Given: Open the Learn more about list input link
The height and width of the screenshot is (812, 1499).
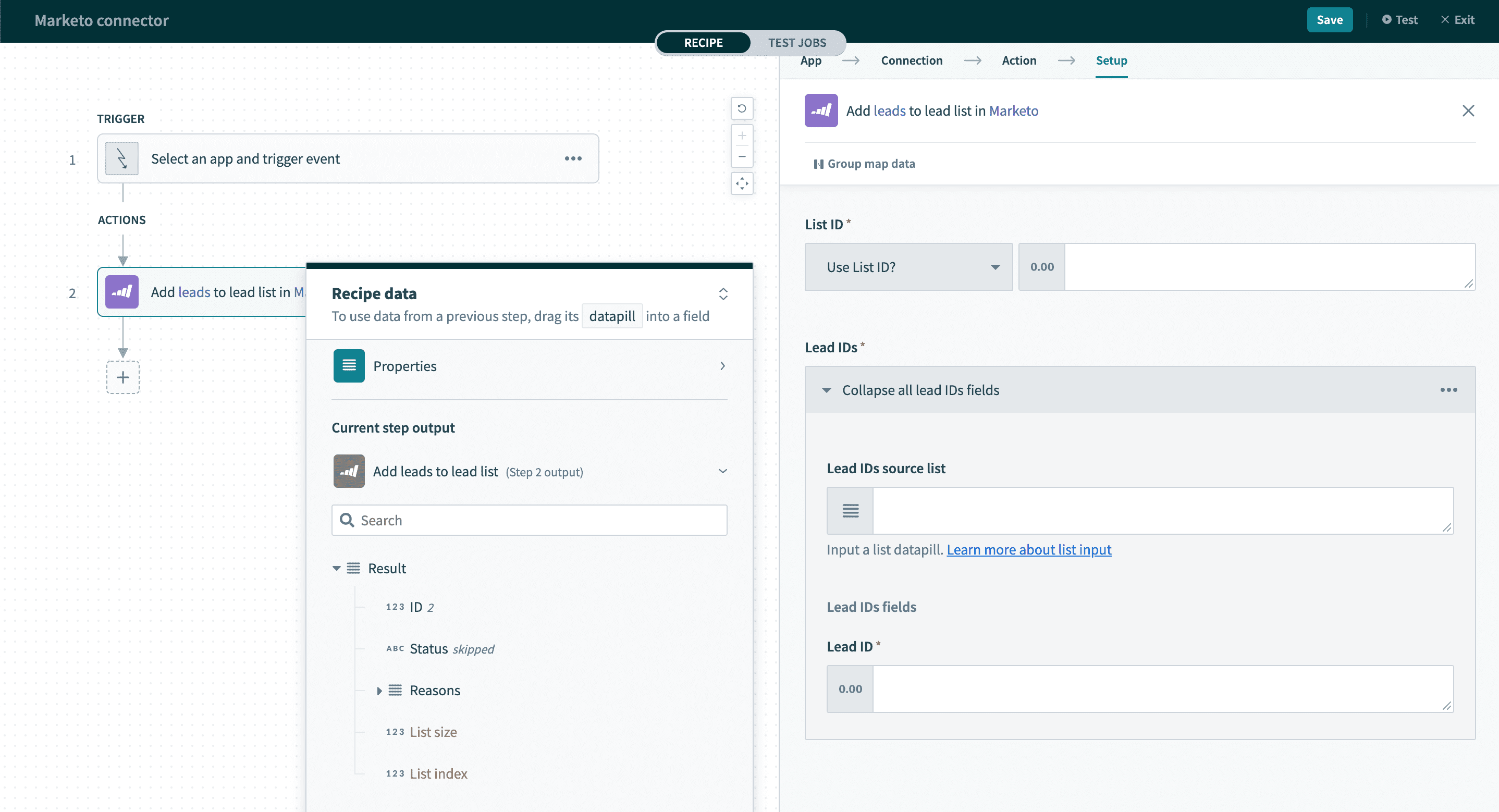Looking at the screenshot, I should click(1029, 549).
